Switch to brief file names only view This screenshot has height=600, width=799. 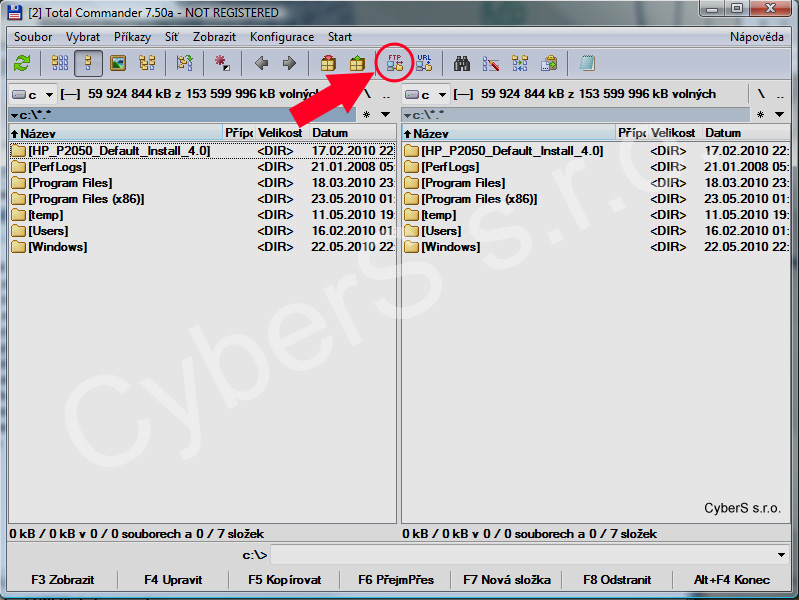click(x=60, y=63)
